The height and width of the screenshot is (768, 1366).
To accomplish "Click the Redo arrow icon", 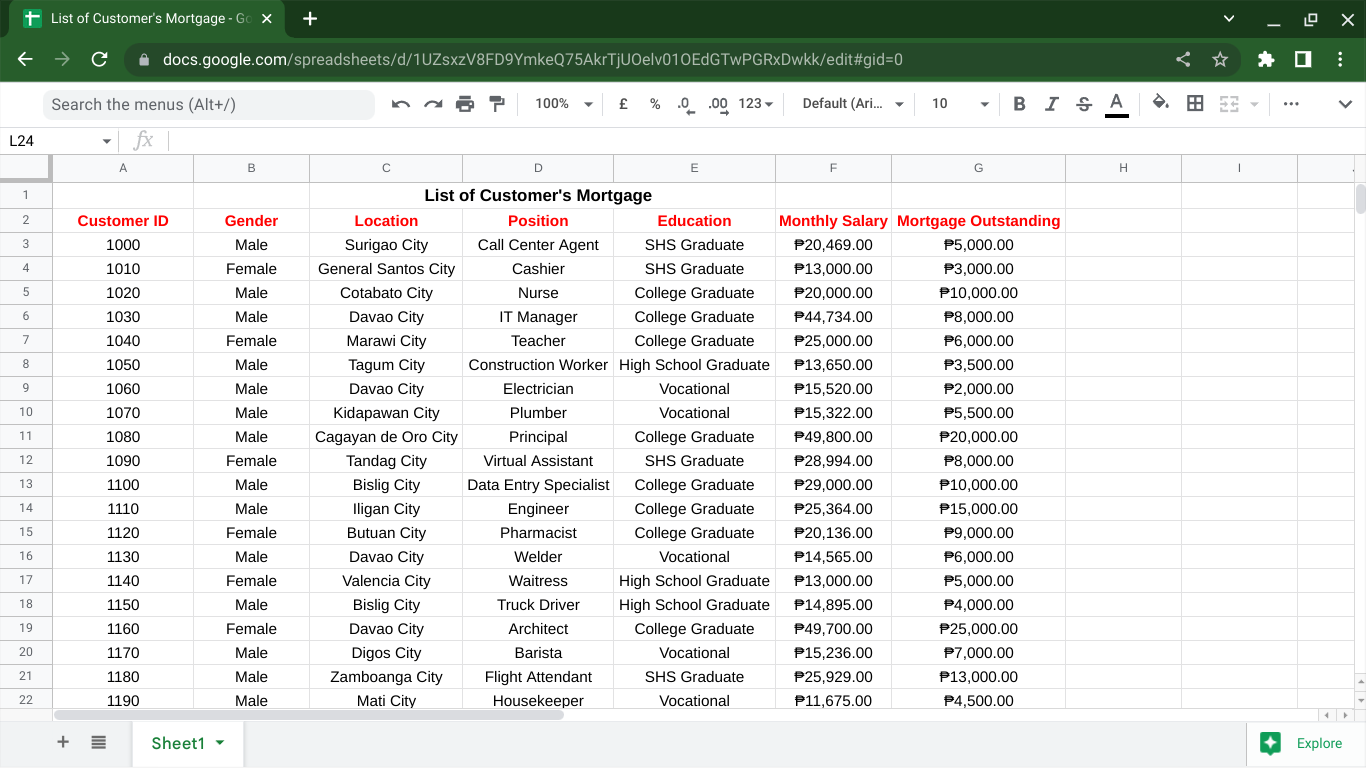I will 433,104.
